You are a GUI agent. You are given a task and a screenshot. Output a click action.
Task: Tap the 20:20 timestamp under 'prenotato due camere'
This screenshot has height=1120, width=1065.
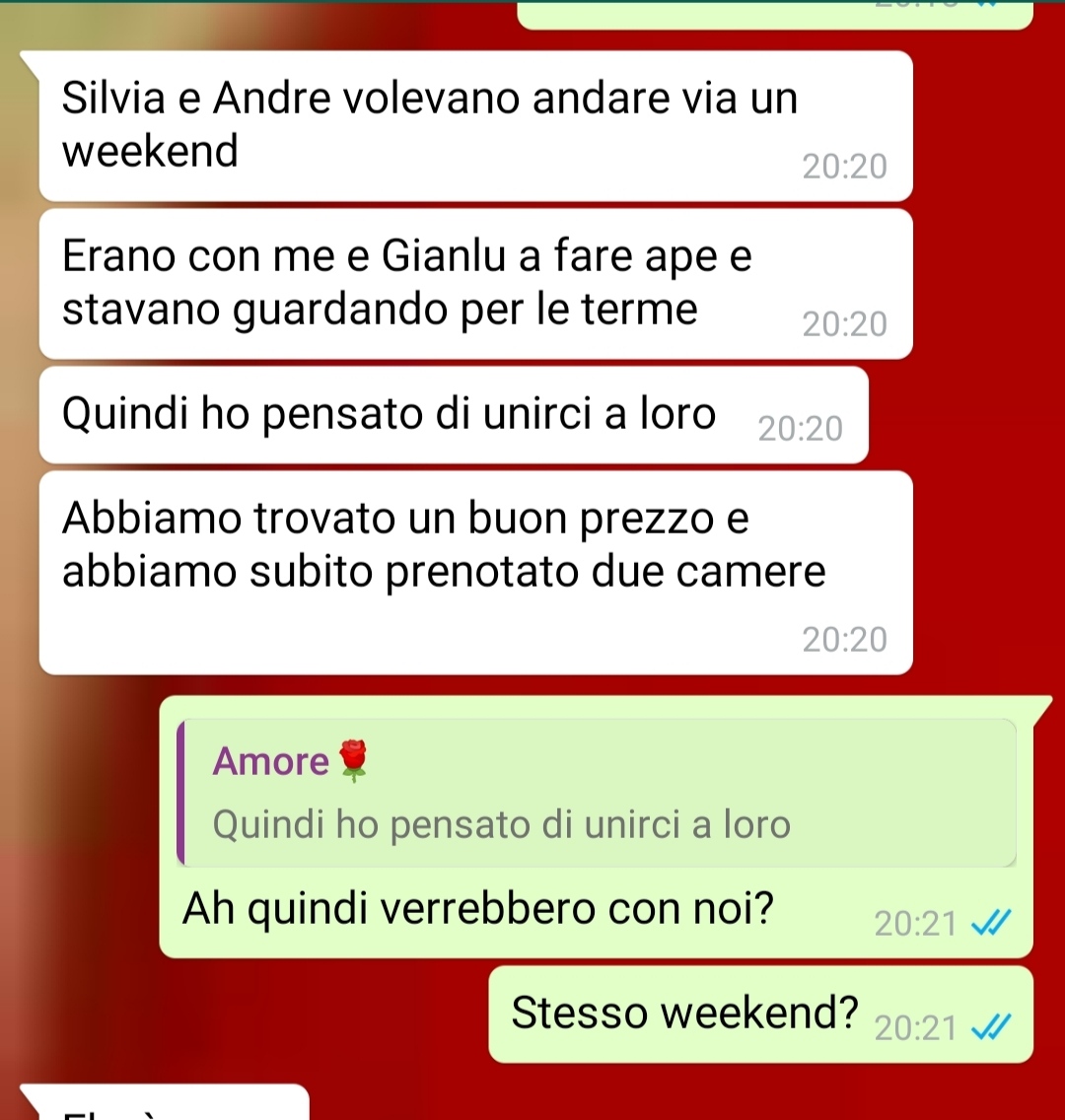click(x=844, y=639)
